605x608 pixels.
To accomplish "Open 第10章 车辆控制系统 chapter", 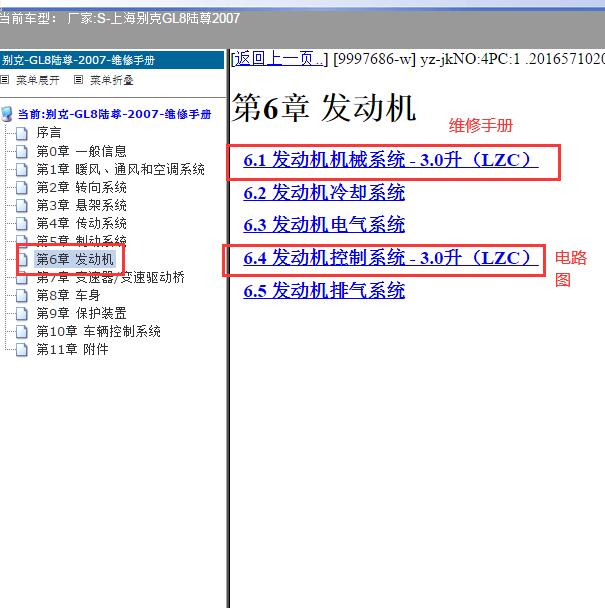I will coord(99,331).
